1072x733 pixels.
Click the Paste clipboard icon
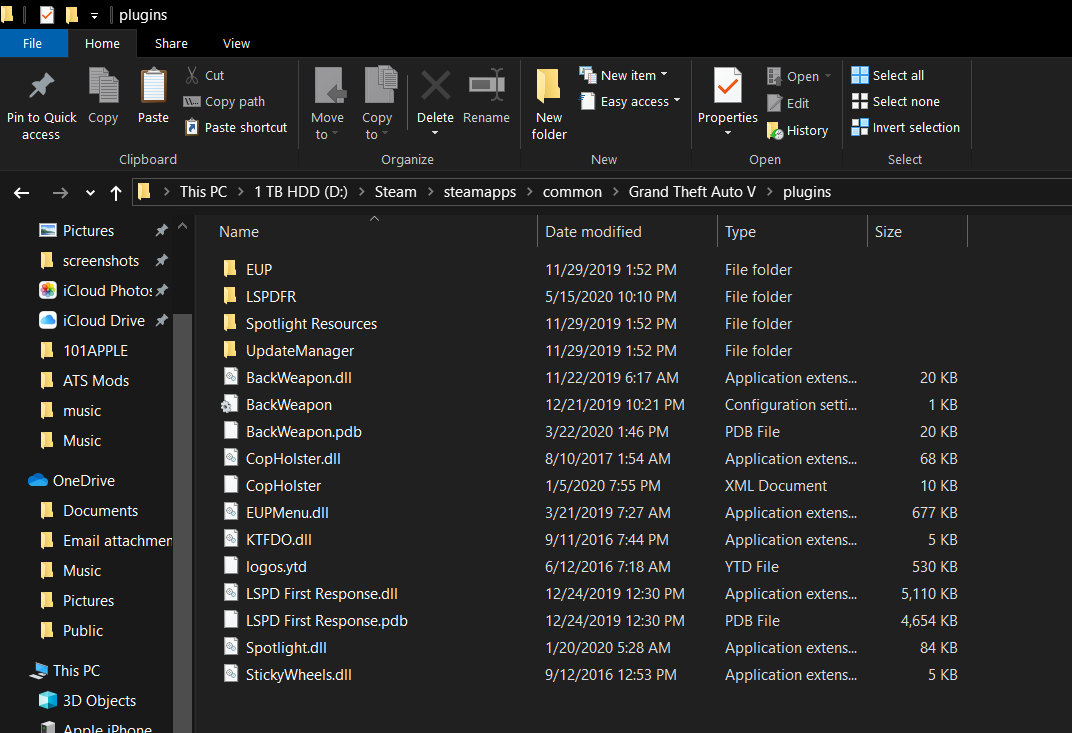click(x=153, y=87)
